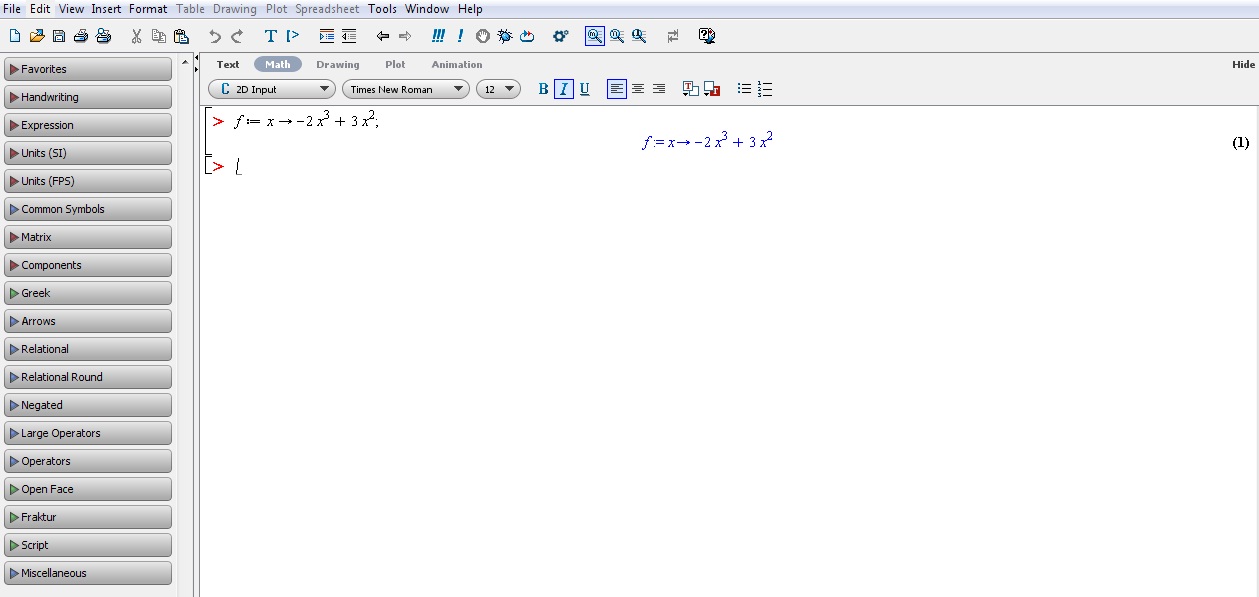Insert a text paragraph
The image size is (1259, 597).
click(x=269, y=35)
